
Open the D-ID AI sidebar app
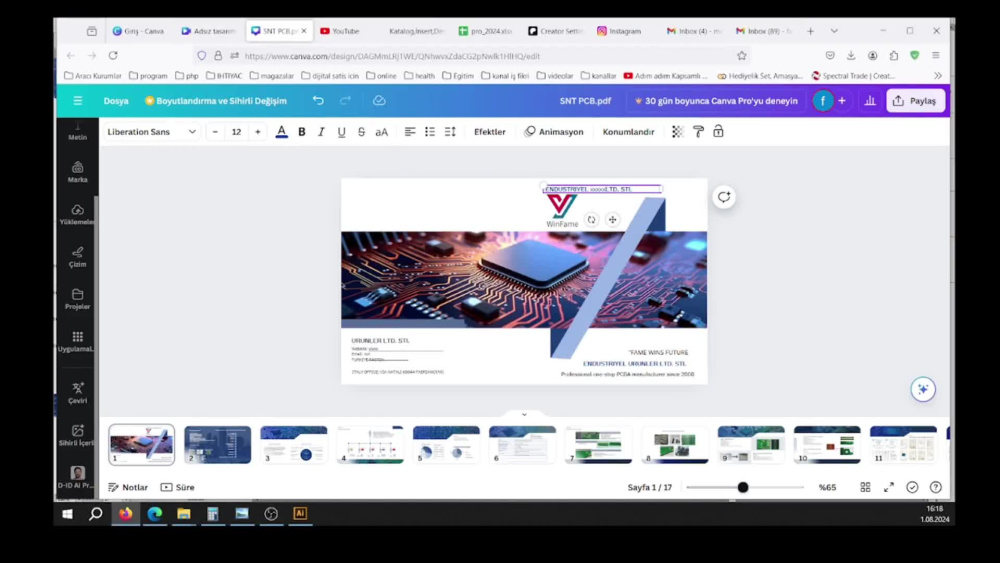click(78, 477)
